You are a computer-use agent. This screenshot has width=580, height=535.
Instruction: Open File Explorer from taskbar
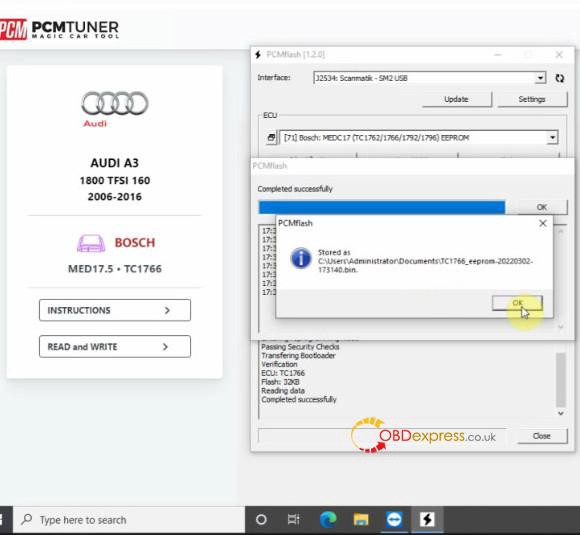click(361, 520)
